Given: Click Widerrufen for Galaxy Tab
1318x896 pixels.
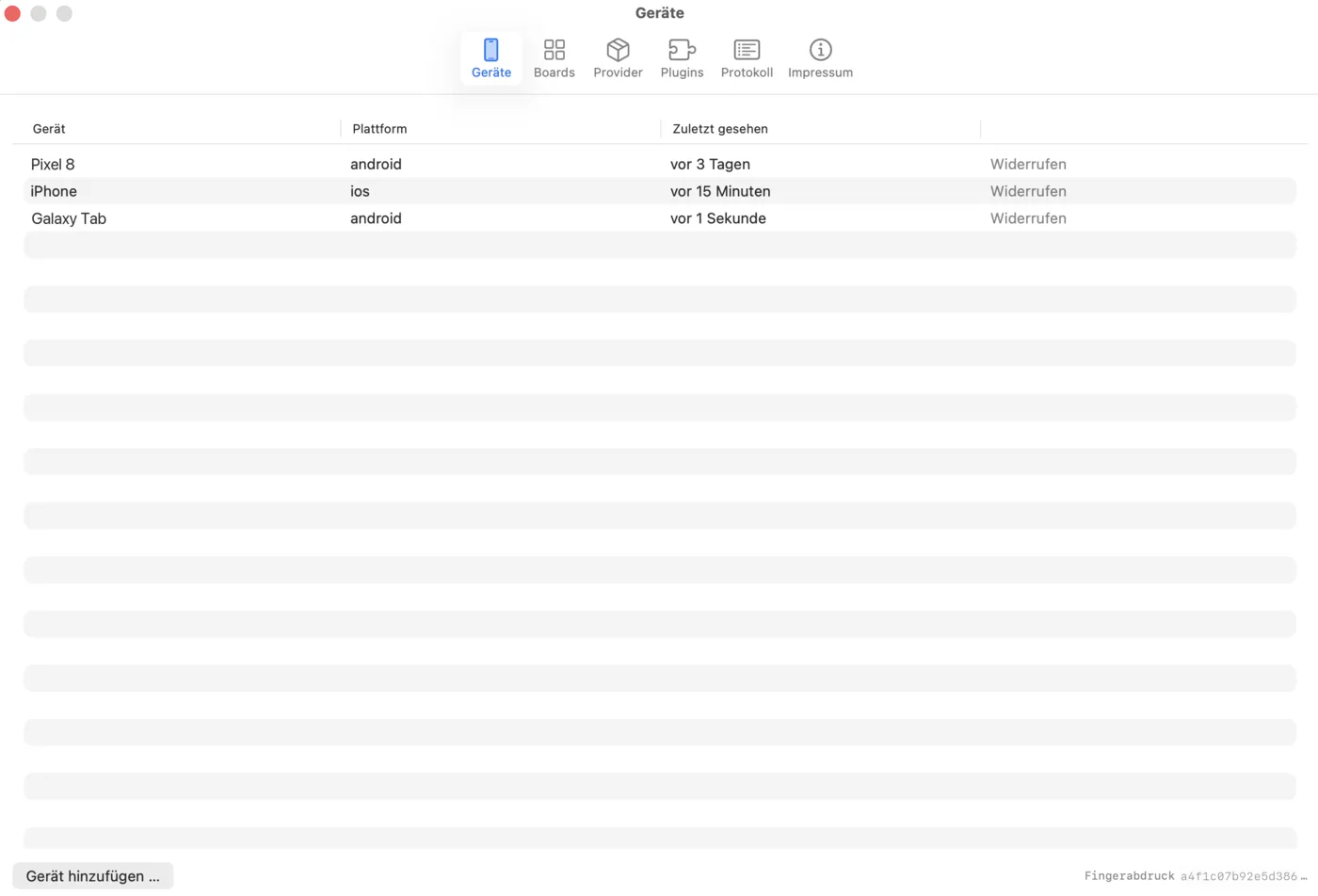Looking at the screenshot, I should [1028, 218].
